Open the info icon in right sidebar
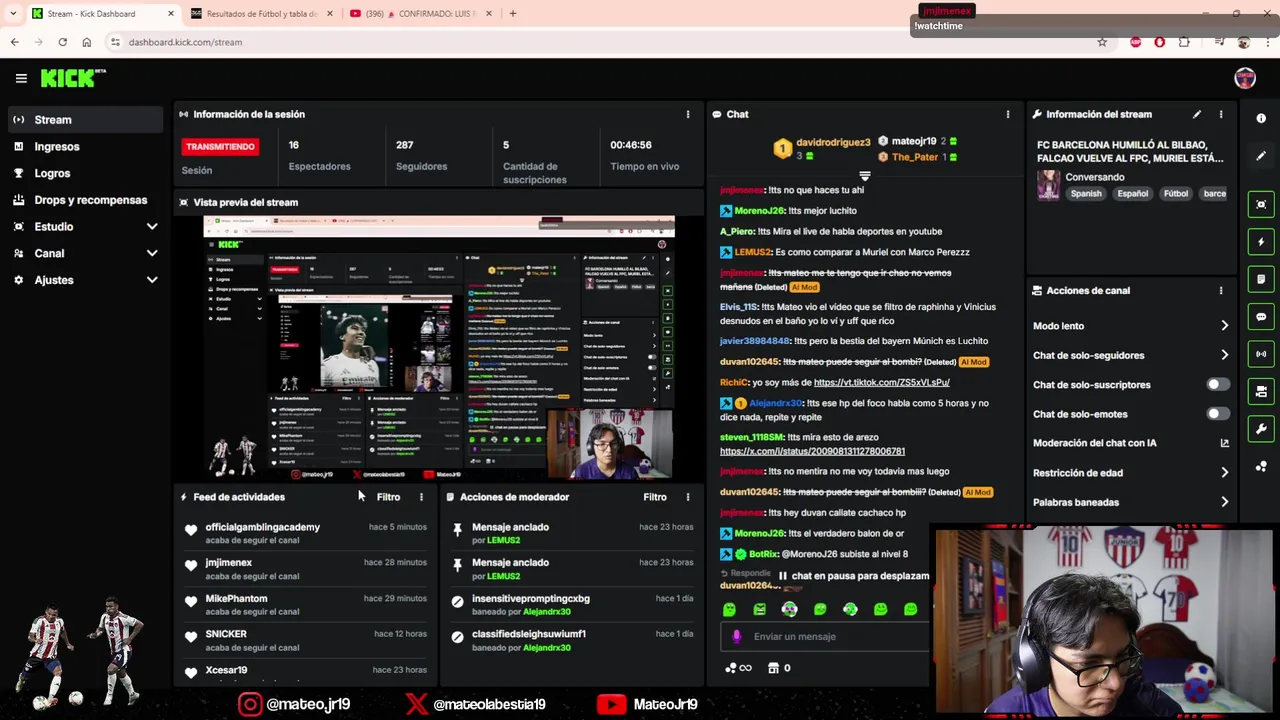This screenshot has width=1280, height=720. [x=1261, y=118]
